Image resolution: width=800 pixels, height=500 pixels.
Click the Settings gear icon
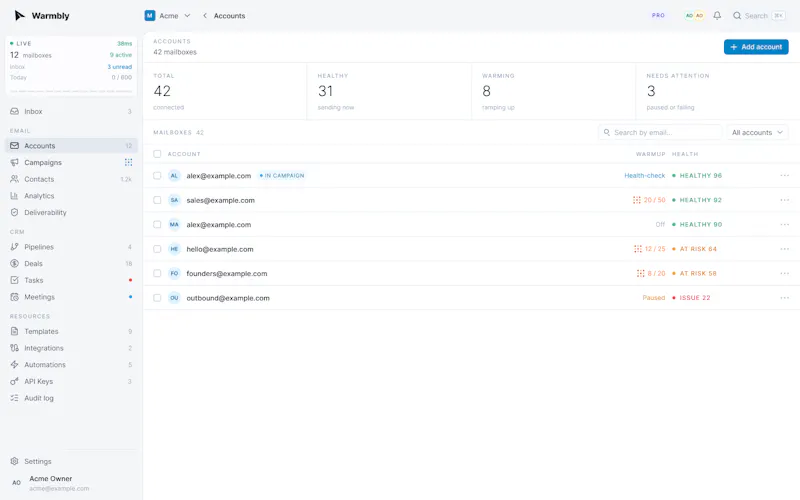(x=14, y=461)
